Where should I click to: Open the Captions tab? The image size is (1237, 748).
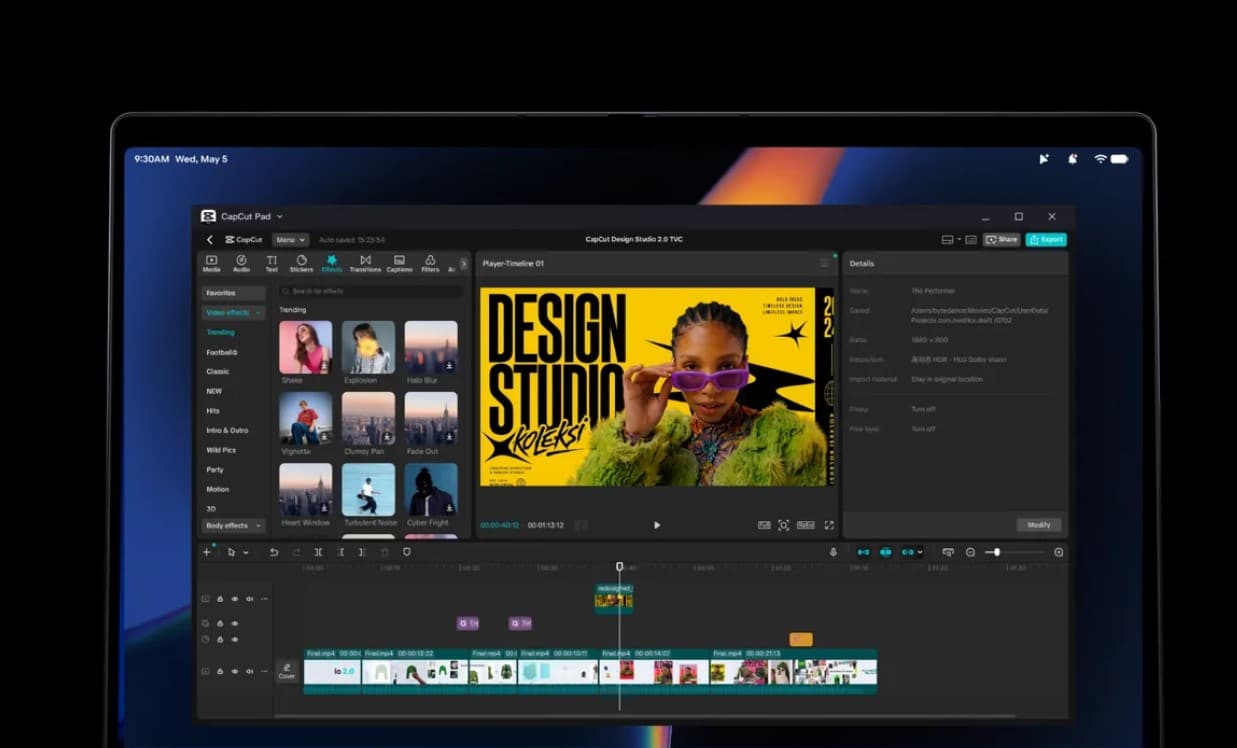pos(399,263)
